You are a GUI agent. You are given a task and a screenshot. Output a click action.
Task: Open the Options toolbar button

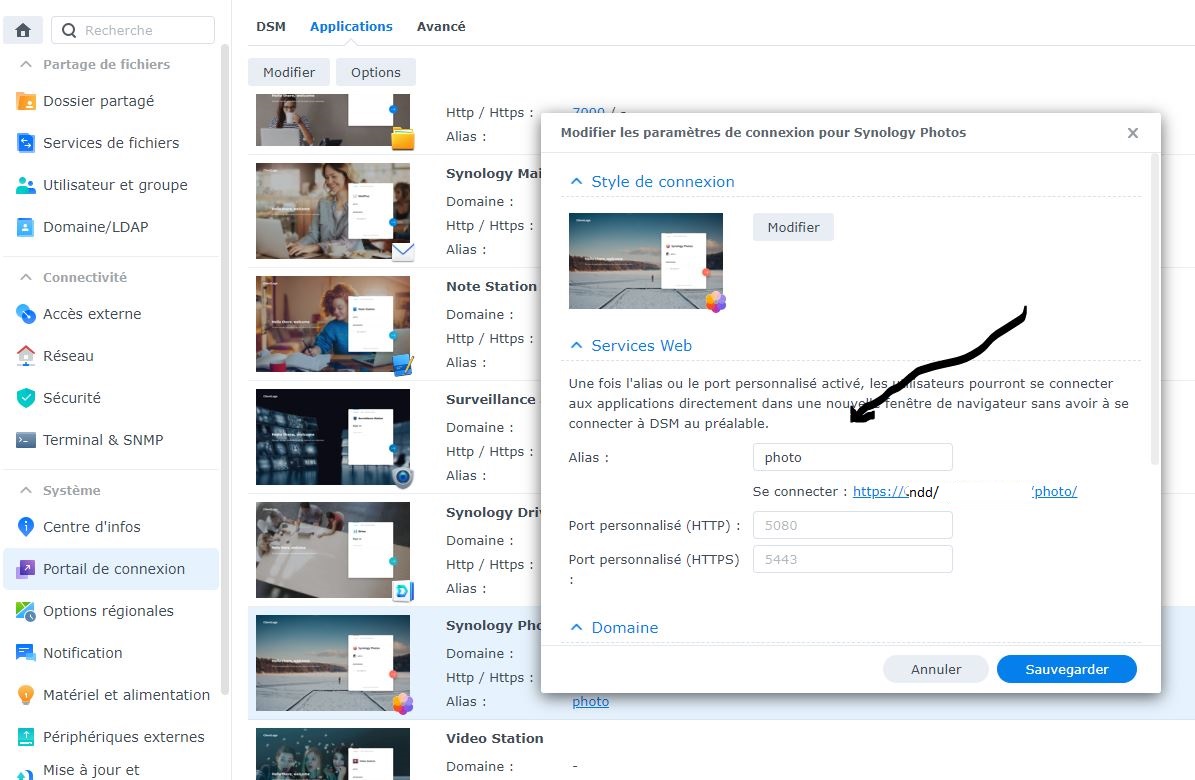click(x=376, y=72)
